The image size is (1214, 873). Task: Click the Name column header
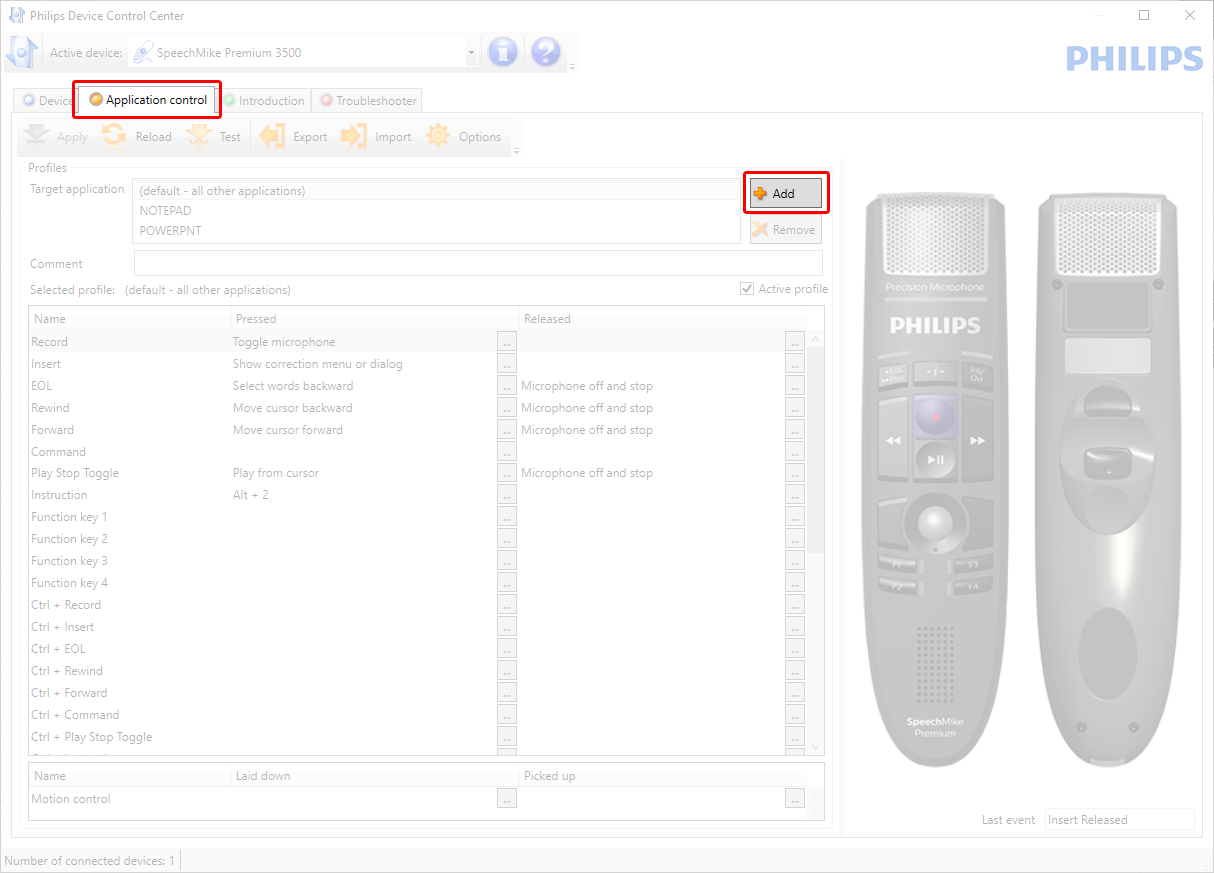tap(130, 319)
